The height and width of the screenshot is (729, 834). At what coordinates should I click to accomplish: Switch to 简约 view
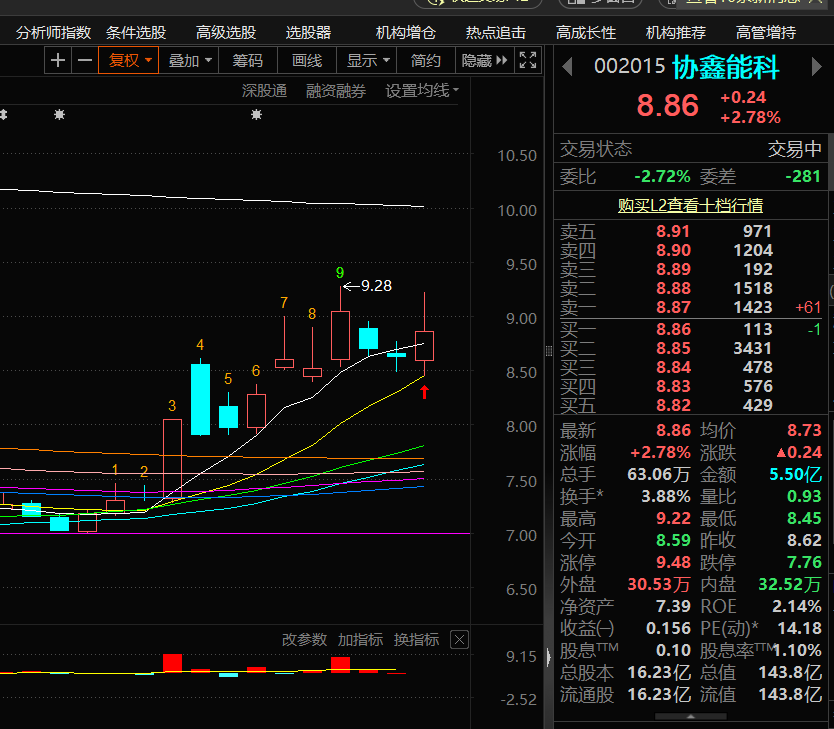point(426,61)
